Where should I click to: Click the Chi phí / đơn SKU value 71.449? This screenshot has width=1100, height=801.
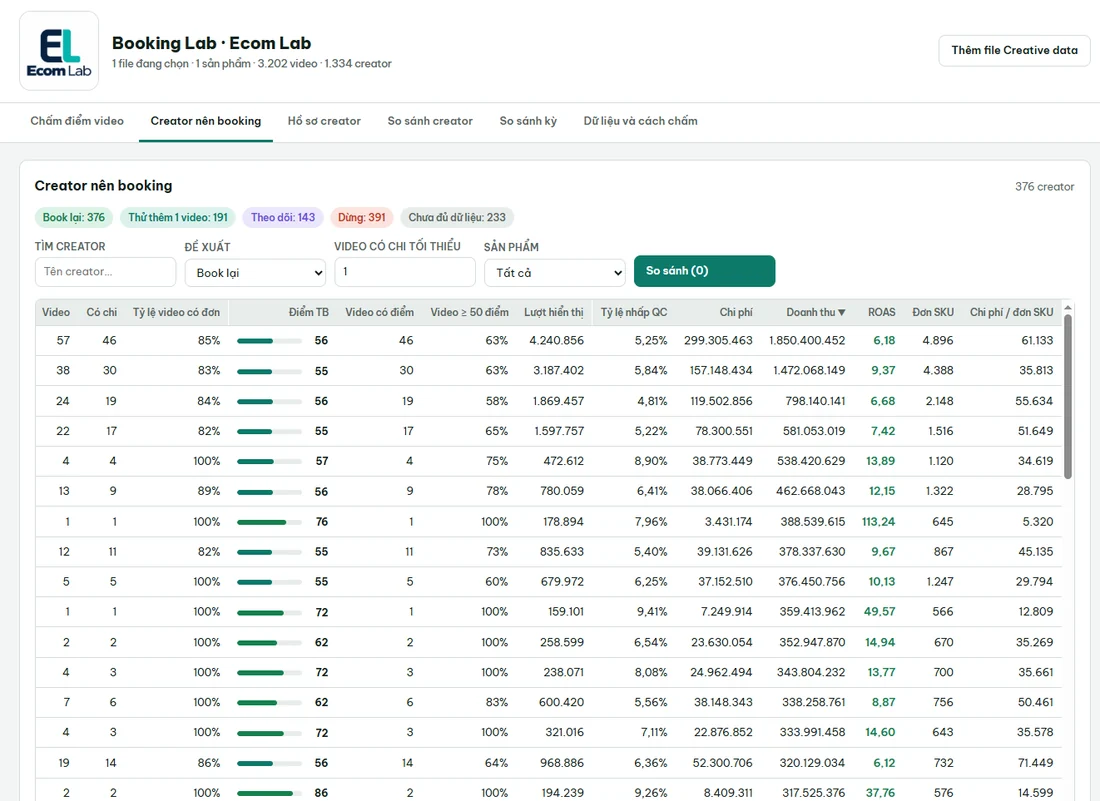1035,762
